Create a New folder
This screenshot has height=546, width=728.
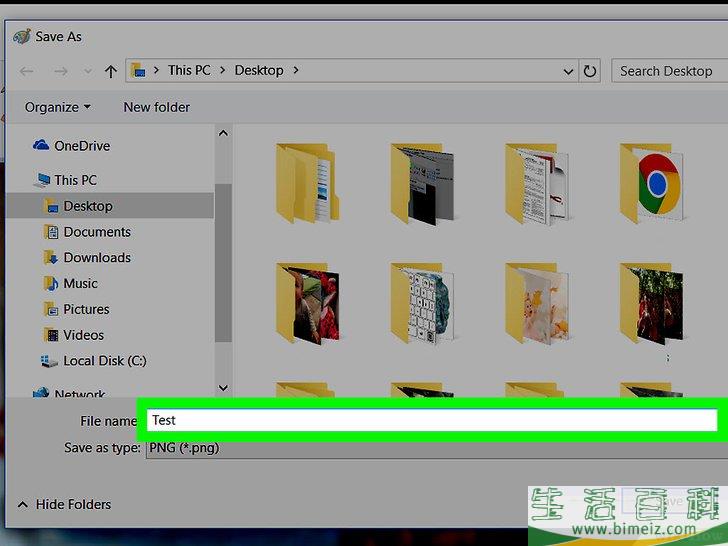click(156, 107)
